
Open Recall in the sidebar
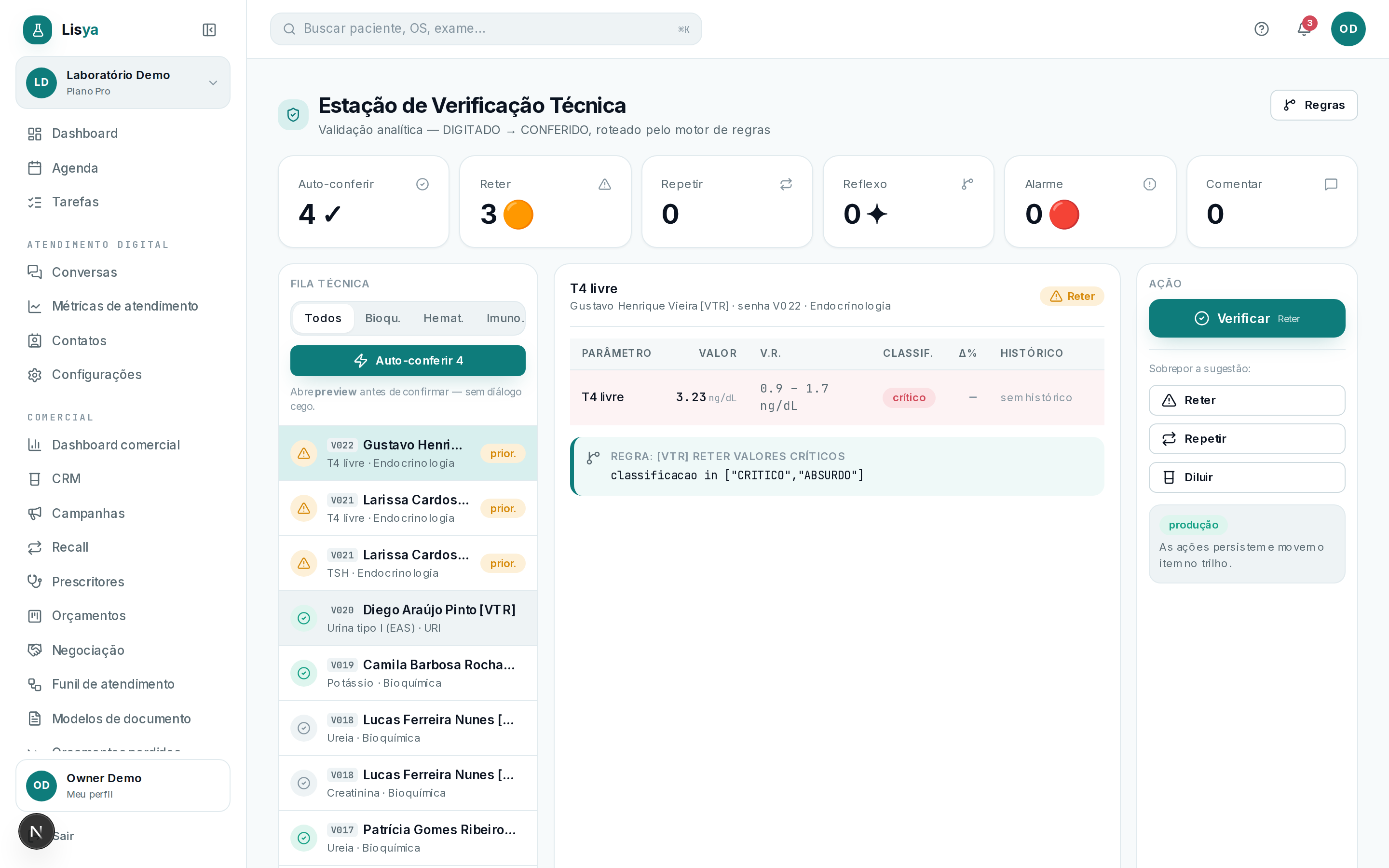coord(123,547)
